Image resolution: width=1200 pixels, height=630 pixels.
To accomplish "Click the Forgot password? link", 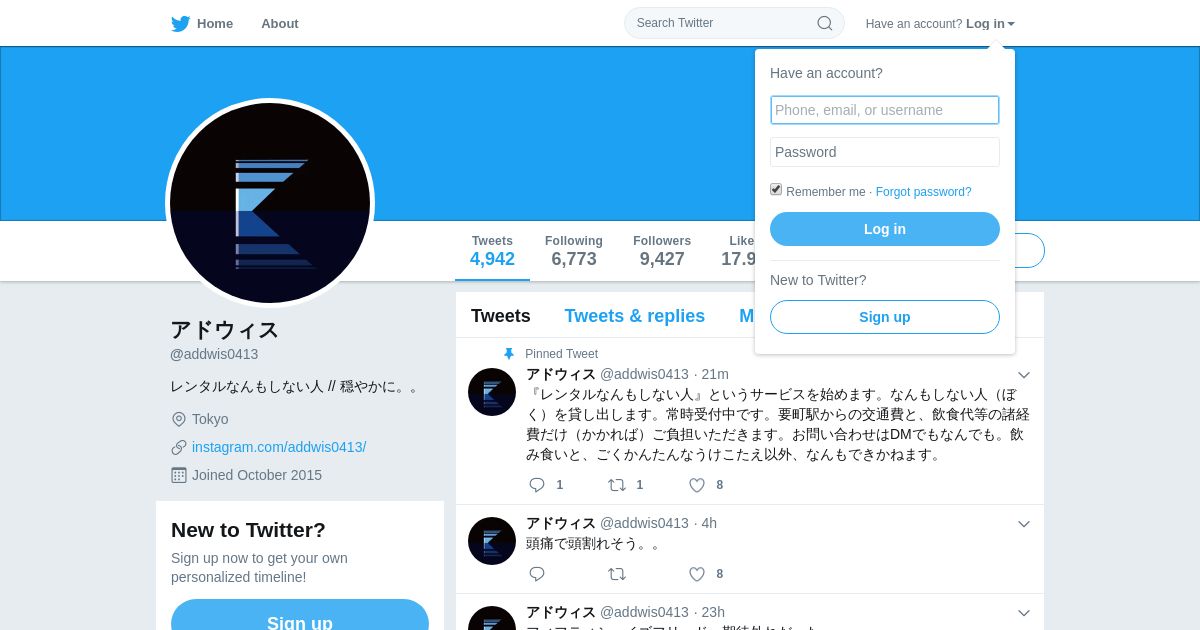I will click(x=923, y=192).
